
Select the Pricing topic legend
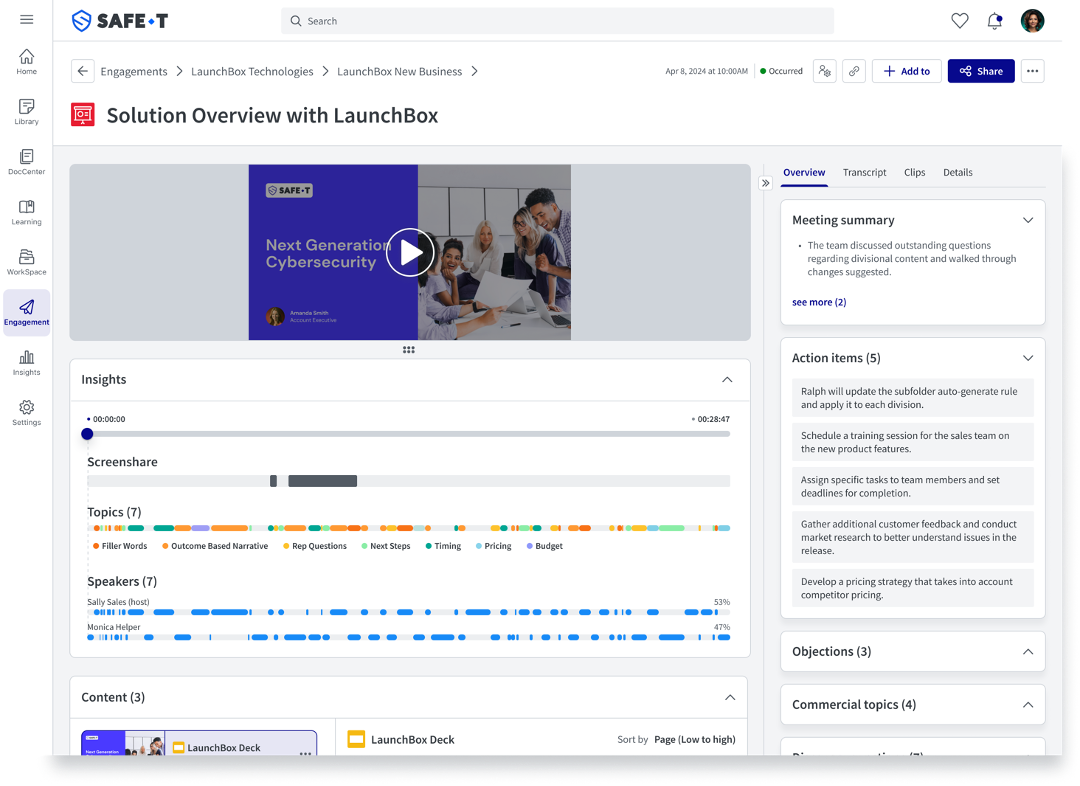(493, 546)
